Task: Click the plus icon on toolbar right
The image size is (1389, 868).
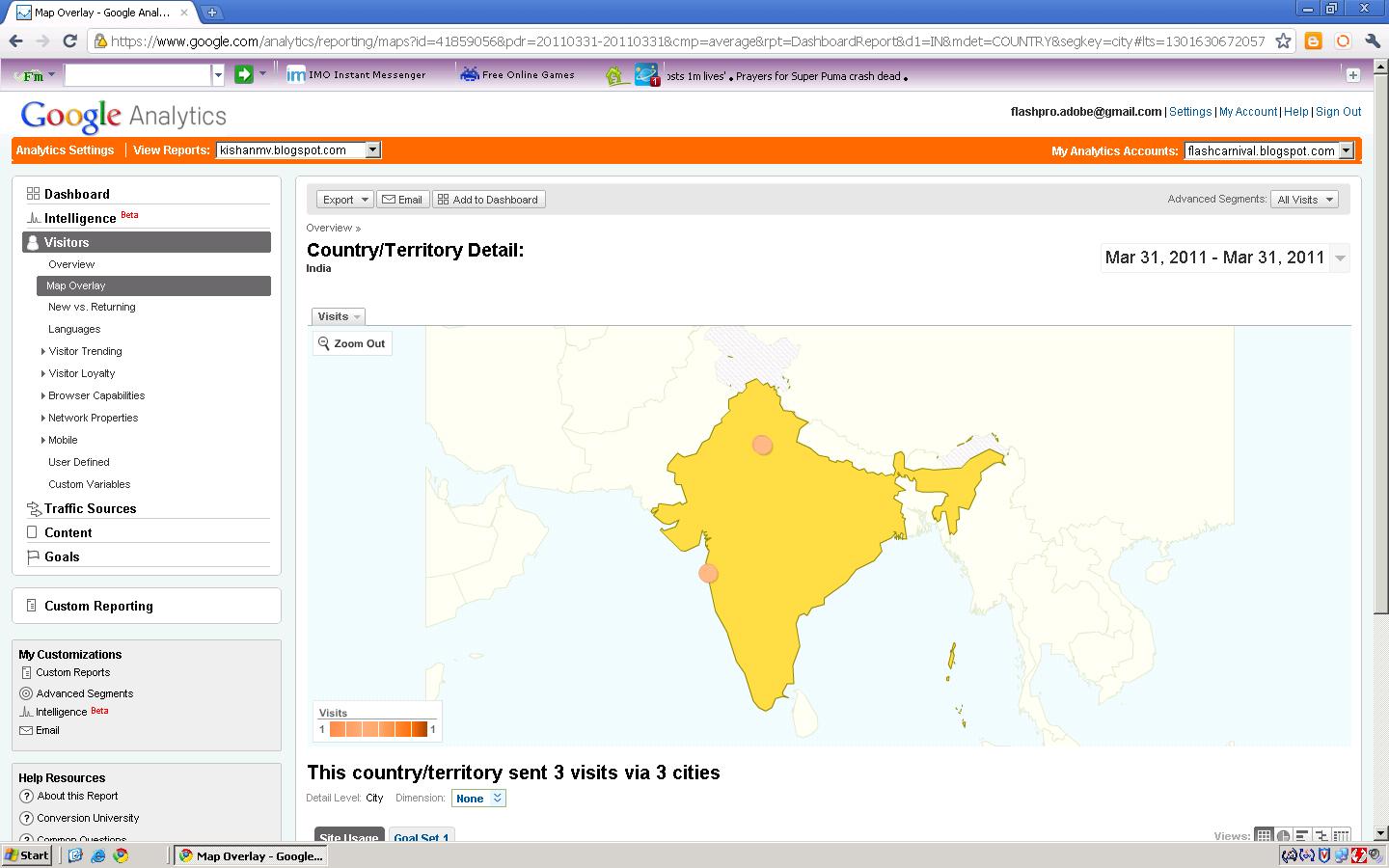Action: (1352, 75)
